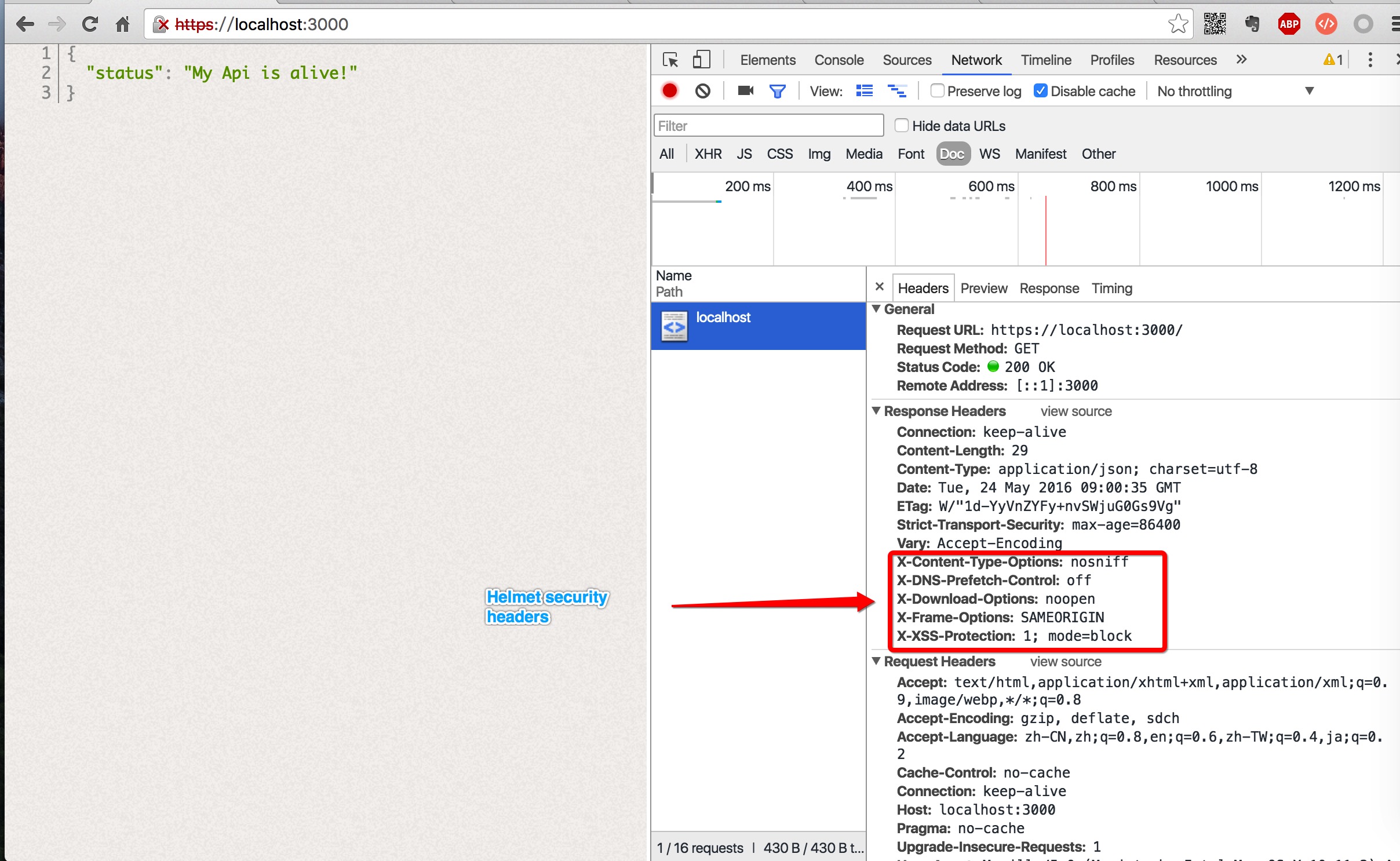This screenshot has height=861, width=1400.
Task: Click view source next to Request Headers
Action: (1065, 661)
